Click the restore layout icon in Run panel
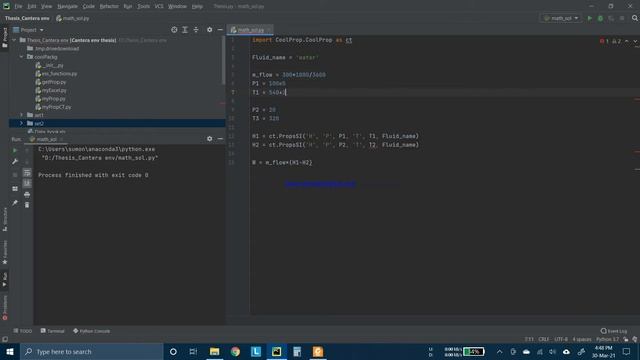 pyautogui.click(x=15, y=189)
